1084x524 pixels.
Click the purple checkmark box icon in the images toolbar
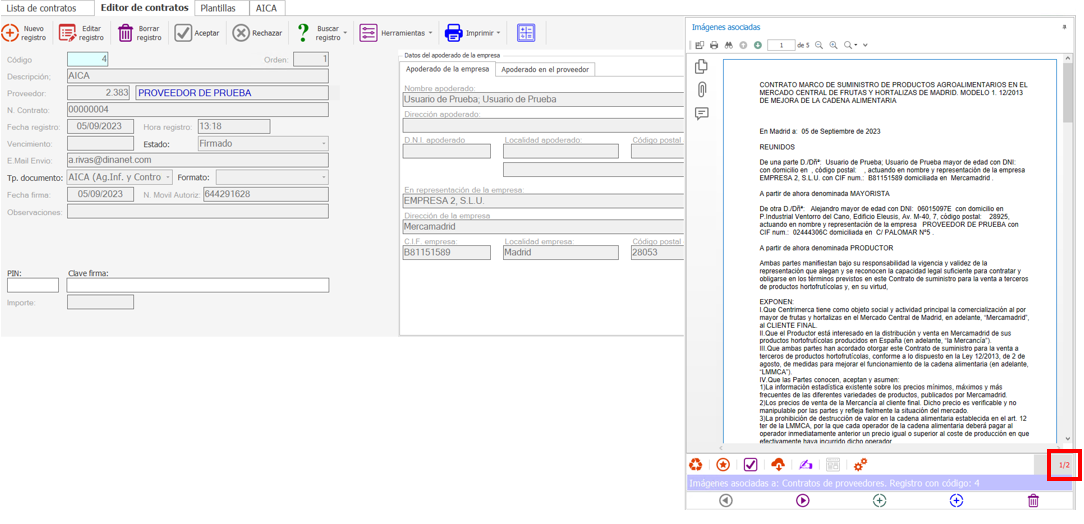coord(750,465)
